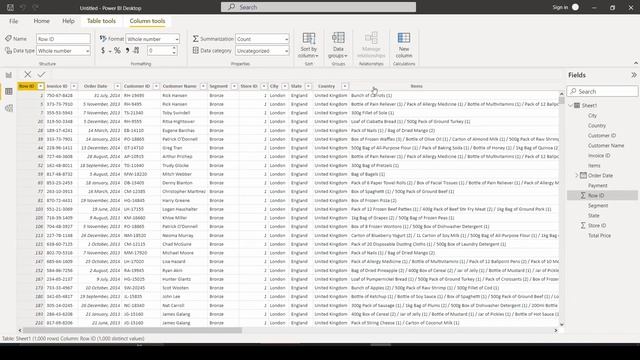Click the Sheet1 table icon

pos(577,105)
